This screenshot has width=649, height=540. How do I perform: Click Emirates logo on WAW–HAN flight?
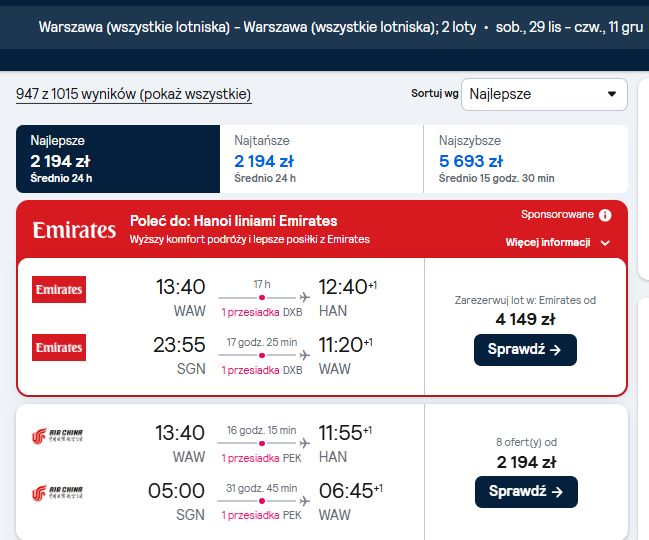(x=59, y=290)
